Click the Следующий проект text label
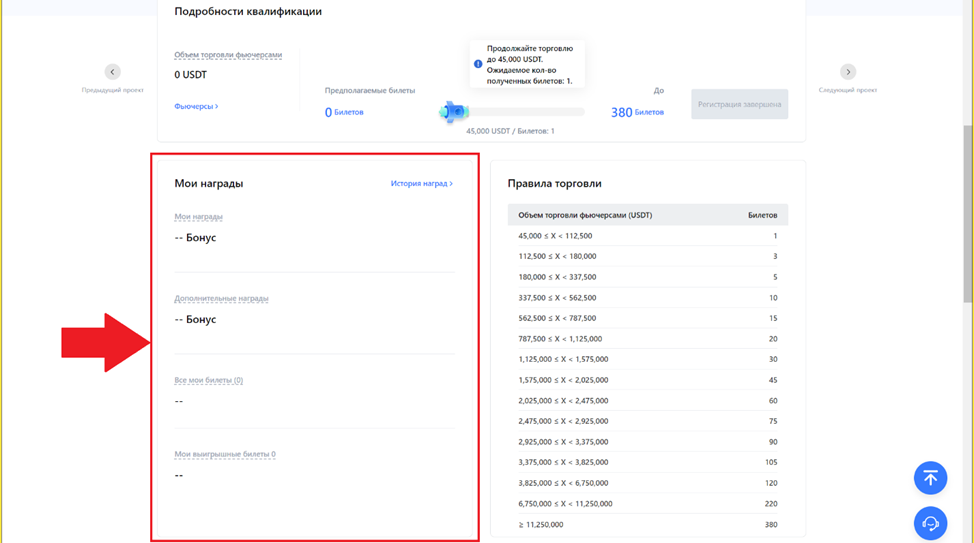 click(x=848, y=90)
